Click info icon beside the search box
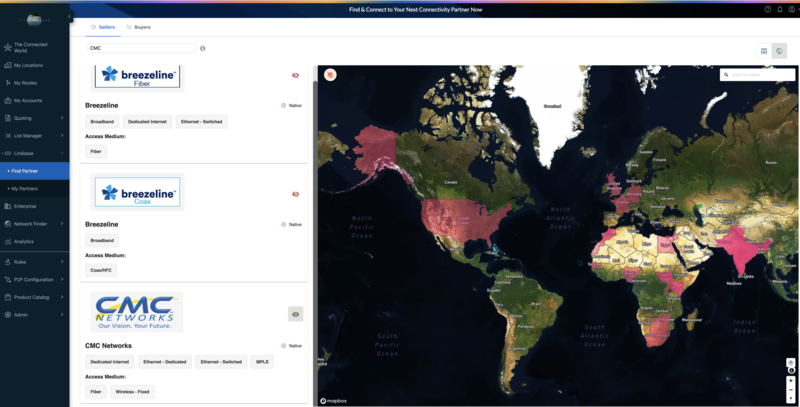This screenshot has width=800, height=407. point(203,48)
